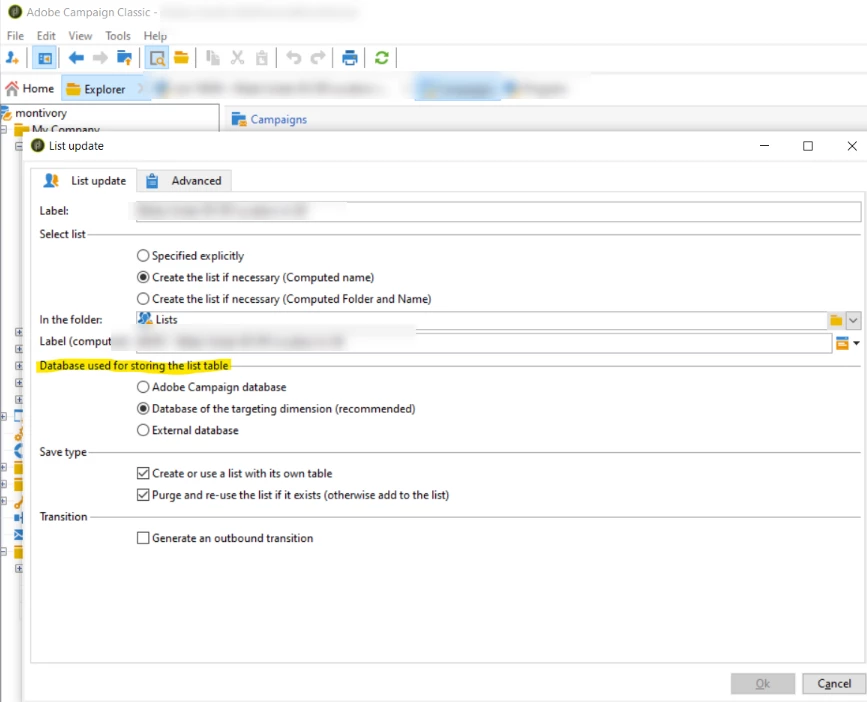The height and width of the screenshot is (702, 867).
Task: Click the Campaigns breadcrumb link
Action: [x=279, y=119]
